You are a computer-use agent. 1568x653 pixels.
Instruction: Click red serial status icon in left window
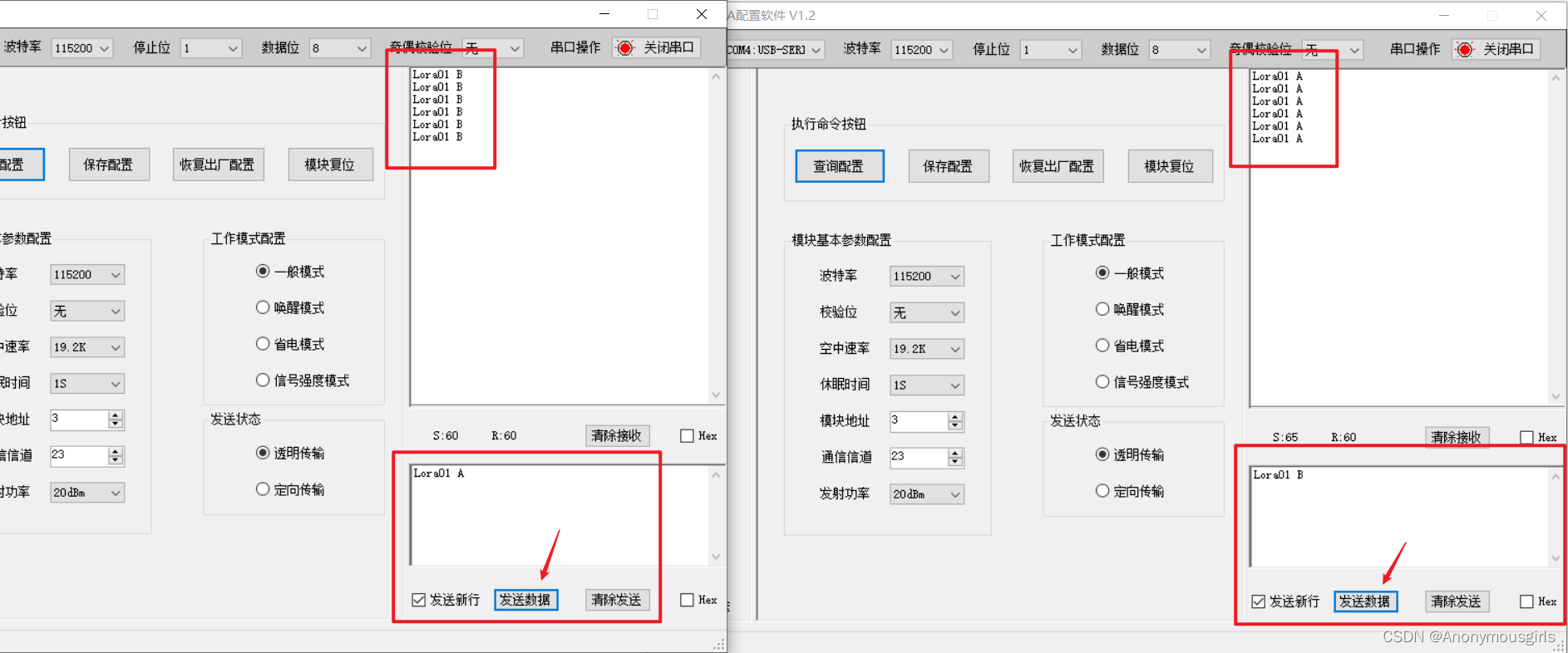pyautogui.click(x=625, y=48)
